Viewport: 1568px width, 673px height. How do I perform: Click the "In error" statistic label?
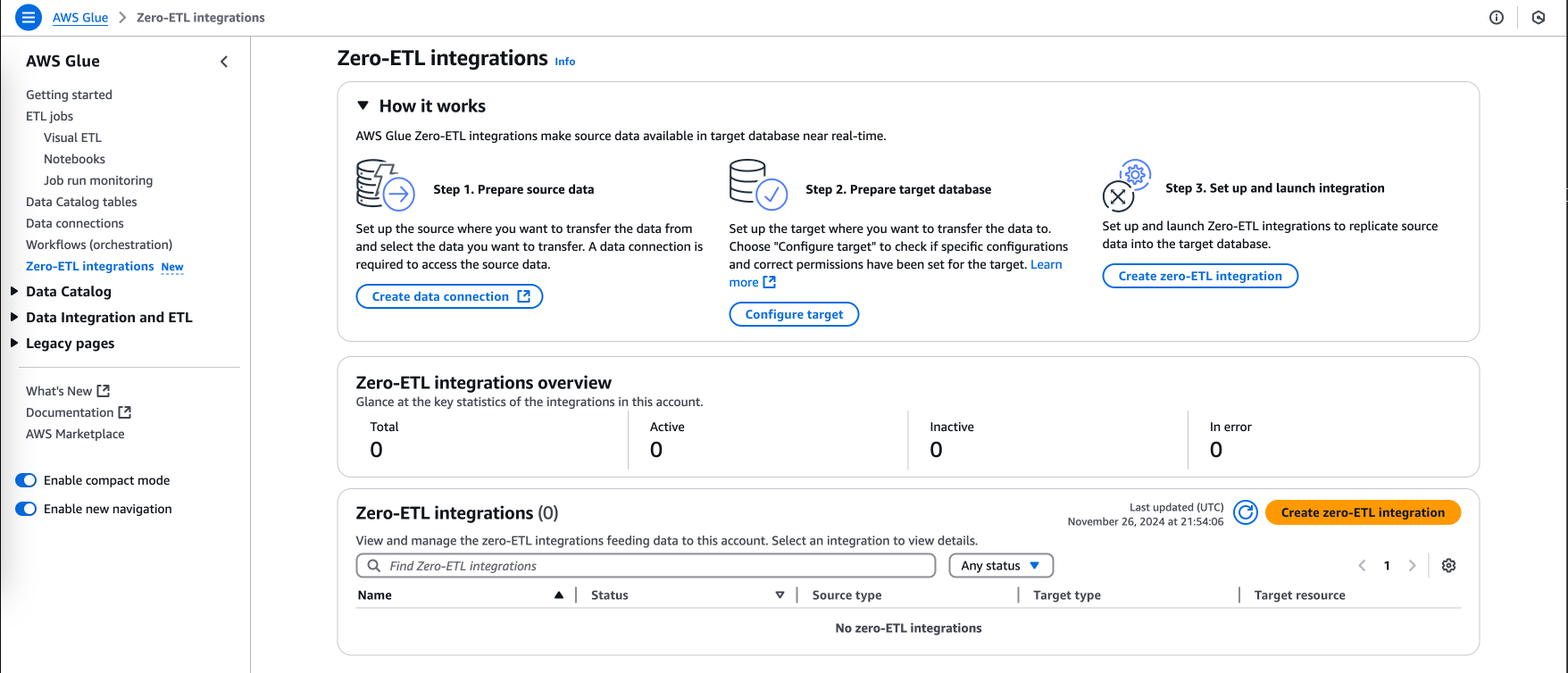coord(1230,427)
